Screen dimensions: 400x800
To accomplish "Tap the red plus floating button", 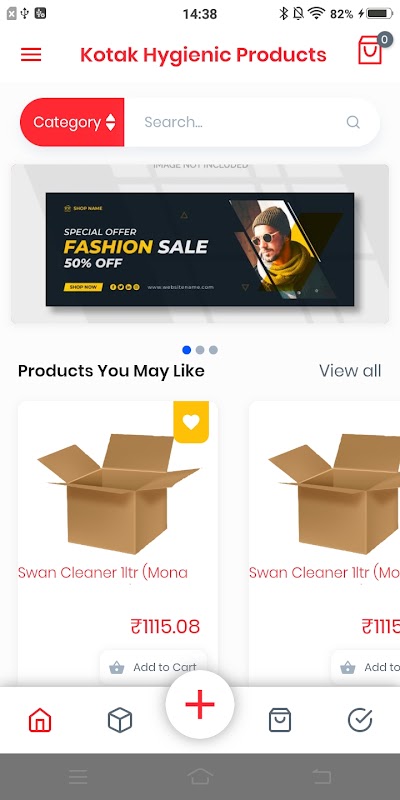I will coord(200,705).
